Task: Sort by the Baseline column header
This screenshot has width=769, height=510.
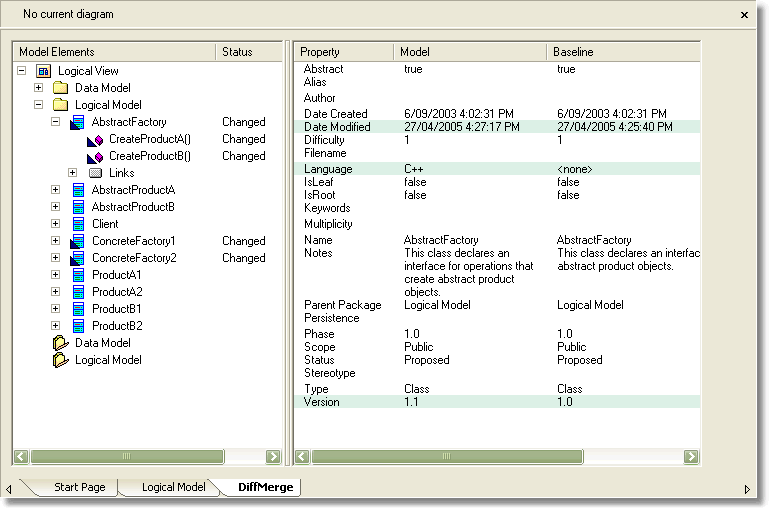Action: point(573,52)
